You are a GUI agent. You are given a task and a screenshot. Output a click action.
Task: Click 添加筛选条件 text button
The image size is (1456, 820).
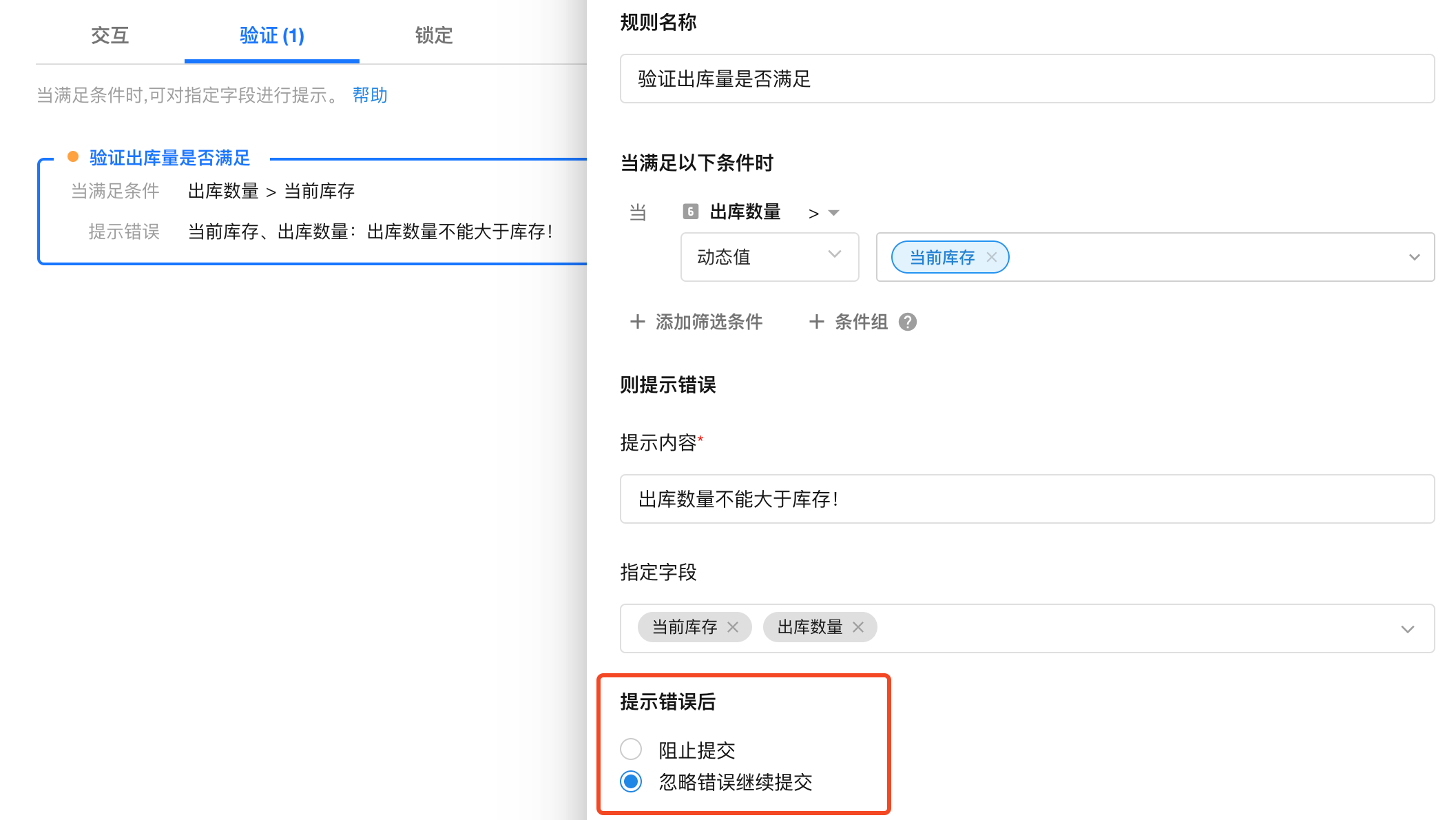click(x=709, y=322)
